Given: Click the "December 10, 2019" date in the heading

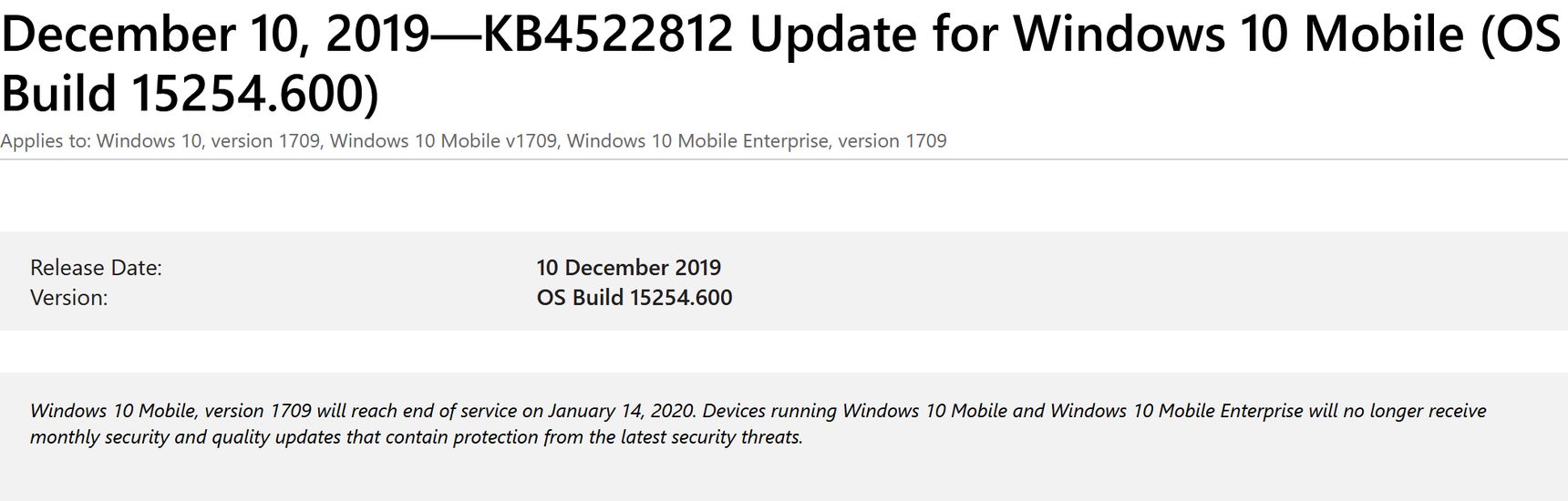Looking at the screenshot, I should coord(216,35).
